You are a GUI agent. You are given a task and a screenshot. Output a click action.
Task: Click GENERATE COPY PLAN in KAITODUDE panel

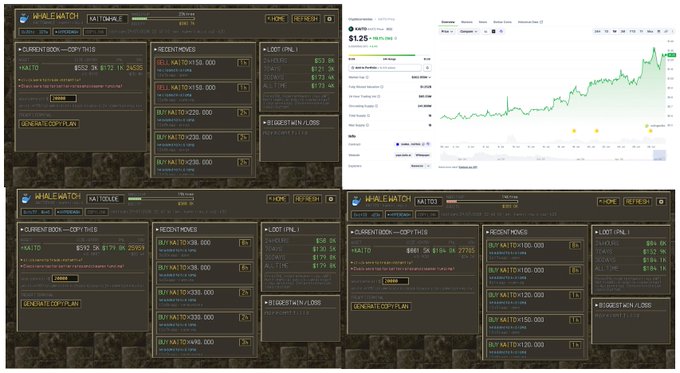[x=51, y=304]
